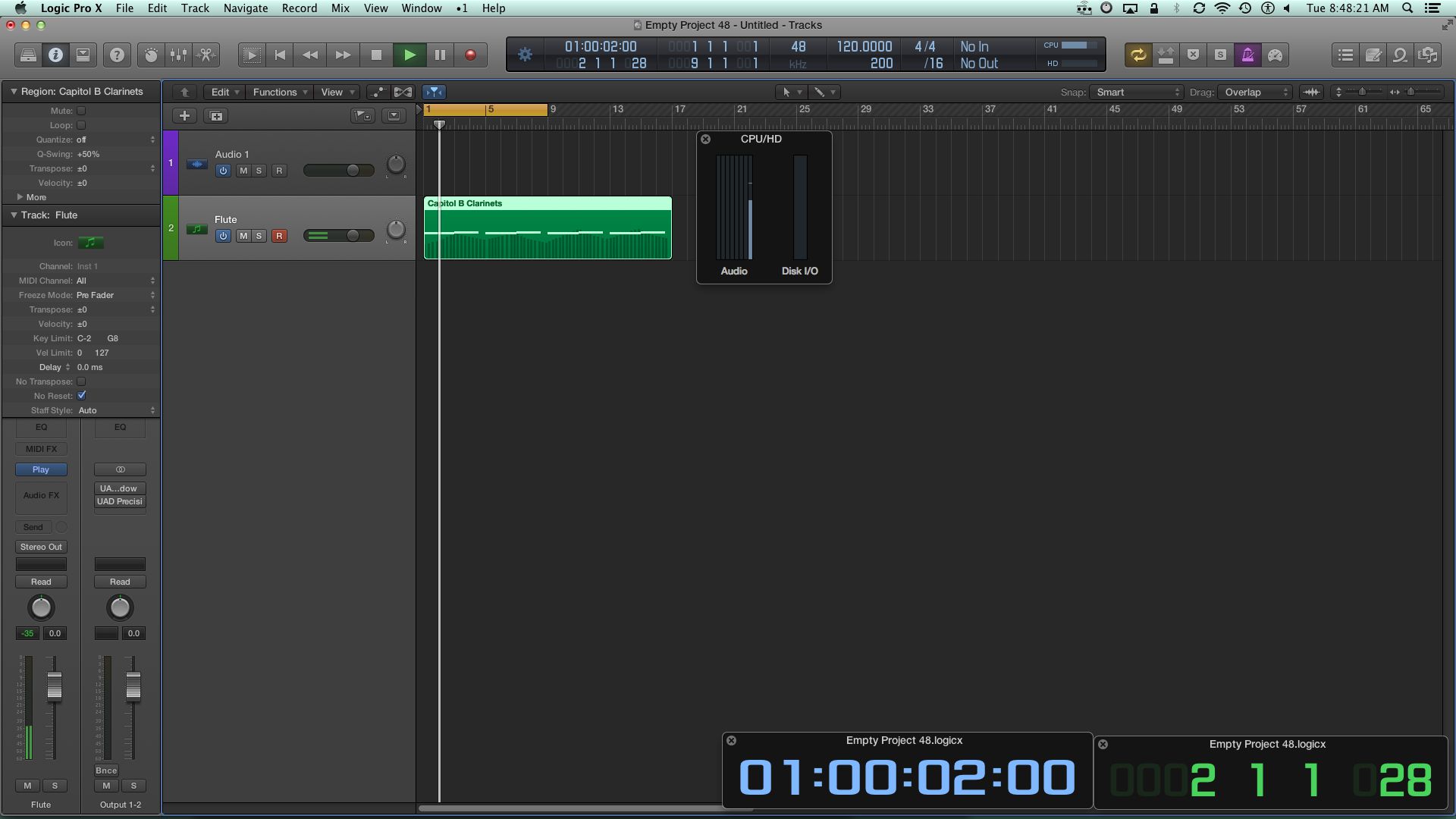The image size is (1456, 819).
Task: Open the Tracks area View dropdown
Action: point(337,92)
